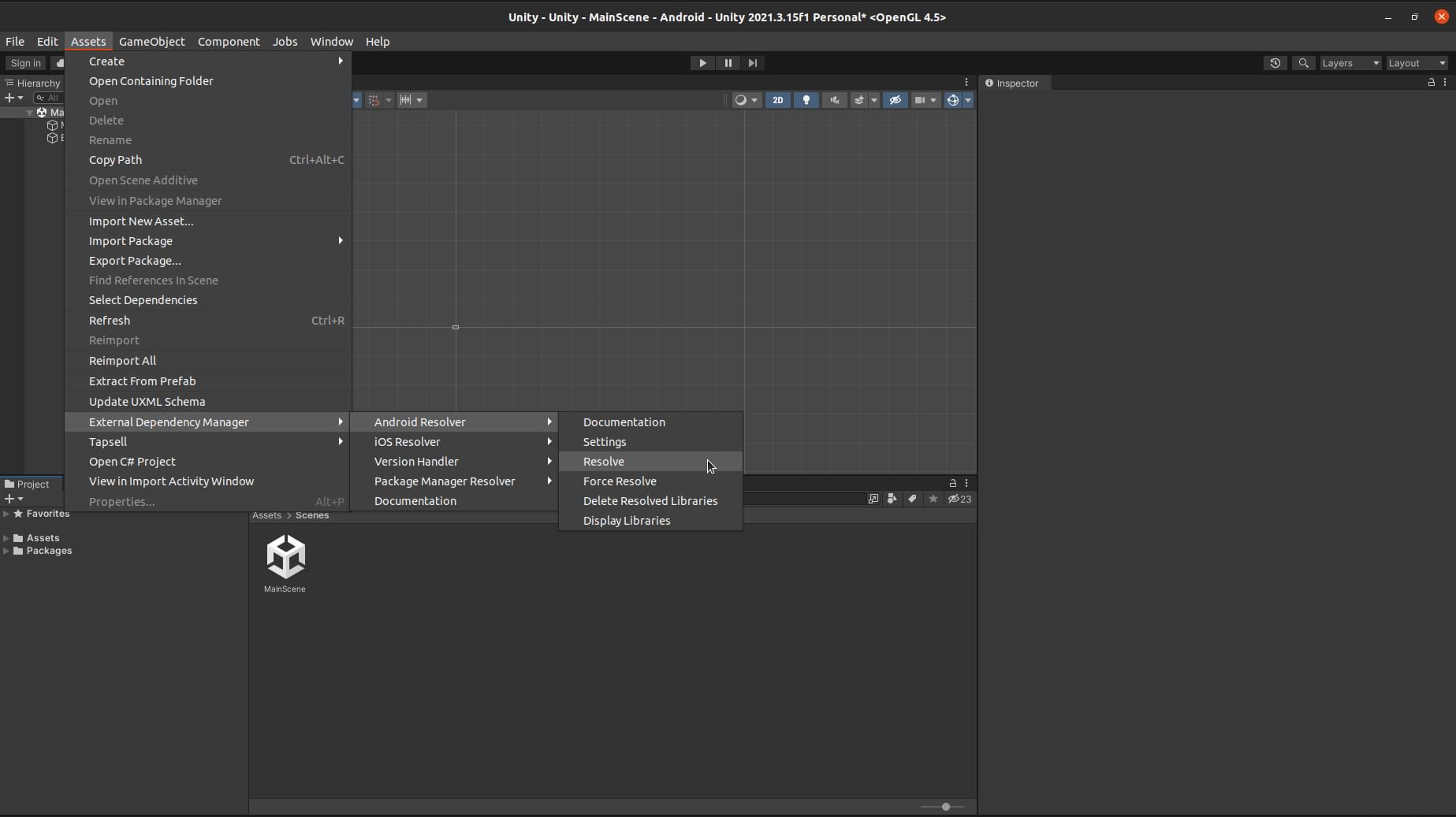Open the Window menu
The height and width of the screenshot is (817, 1456).
pyautogui.click(x=331, y=41)
